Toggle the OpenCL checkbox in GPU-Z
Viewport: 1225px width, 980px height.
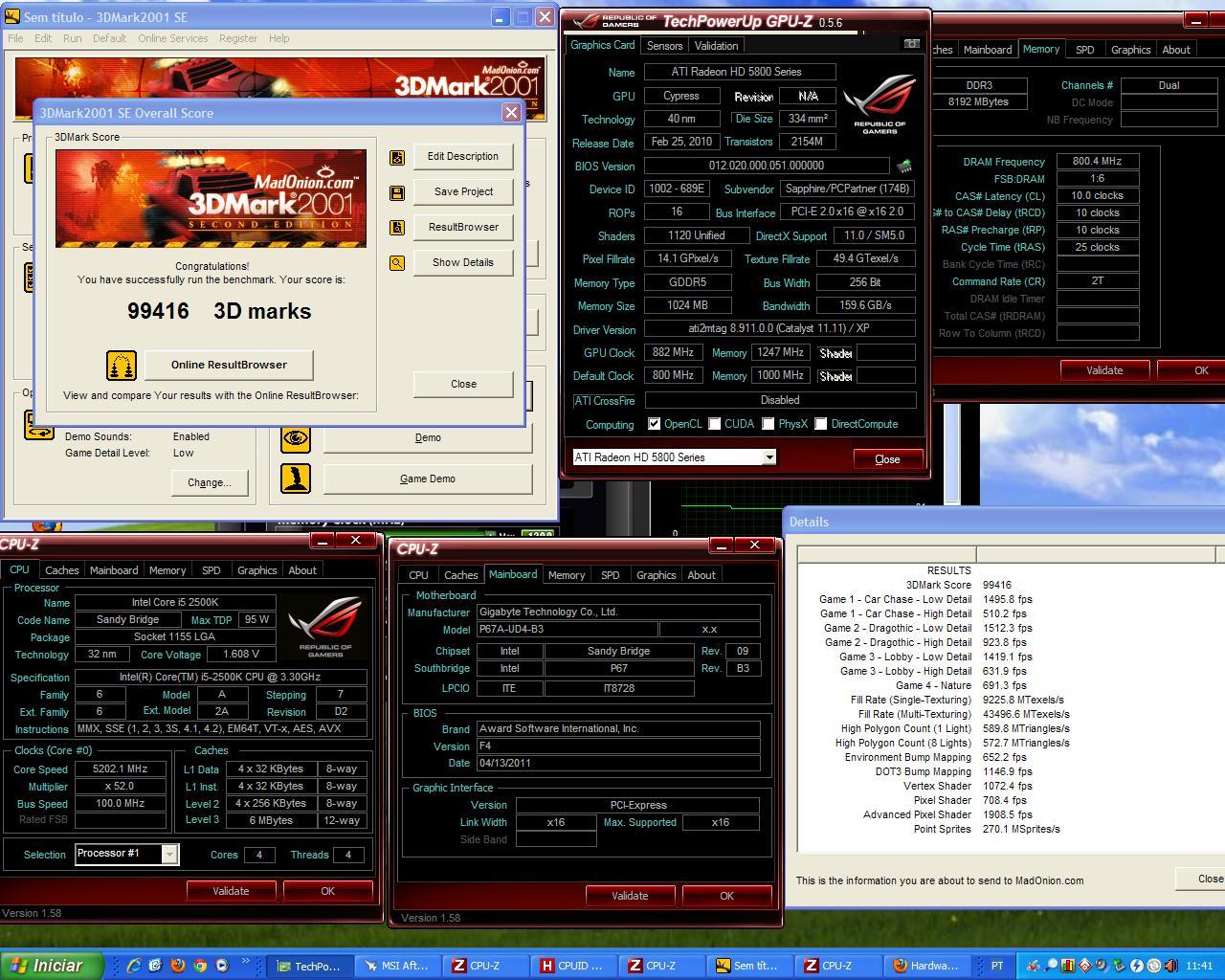pos(654,424)
